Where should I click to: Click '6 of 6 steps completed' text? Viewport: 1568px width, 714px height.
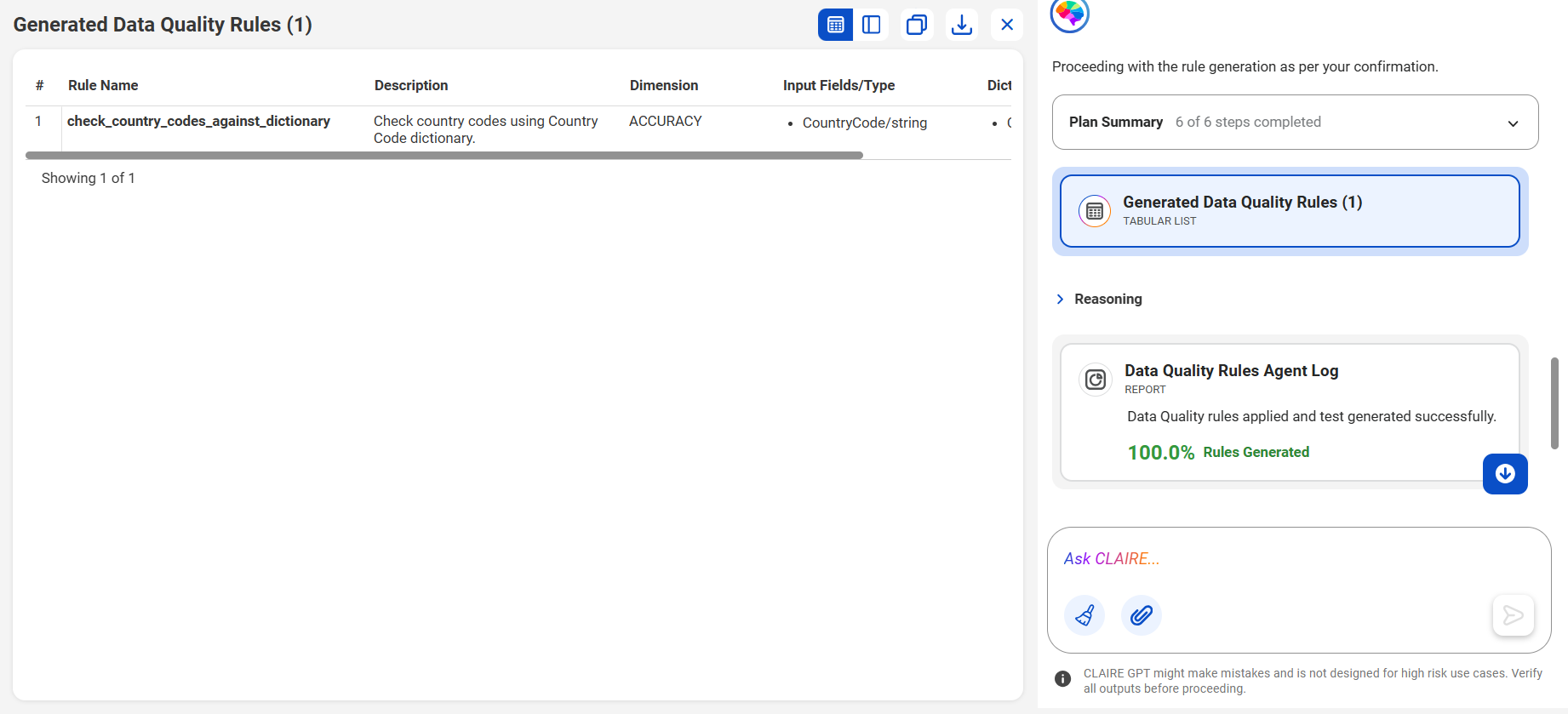pyautogui.click(x=1248, y=122)
